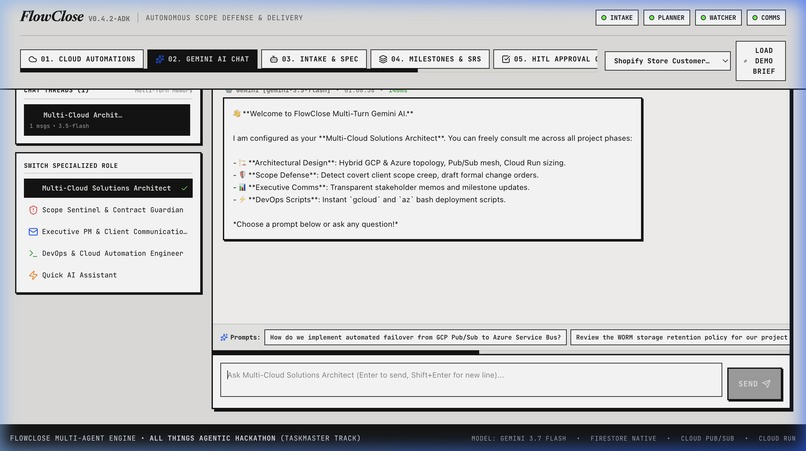This screenshot has width=806, height=451.
Task: Select Scope Sentinel & Contract Guardian role
Action: pos(108,210)
